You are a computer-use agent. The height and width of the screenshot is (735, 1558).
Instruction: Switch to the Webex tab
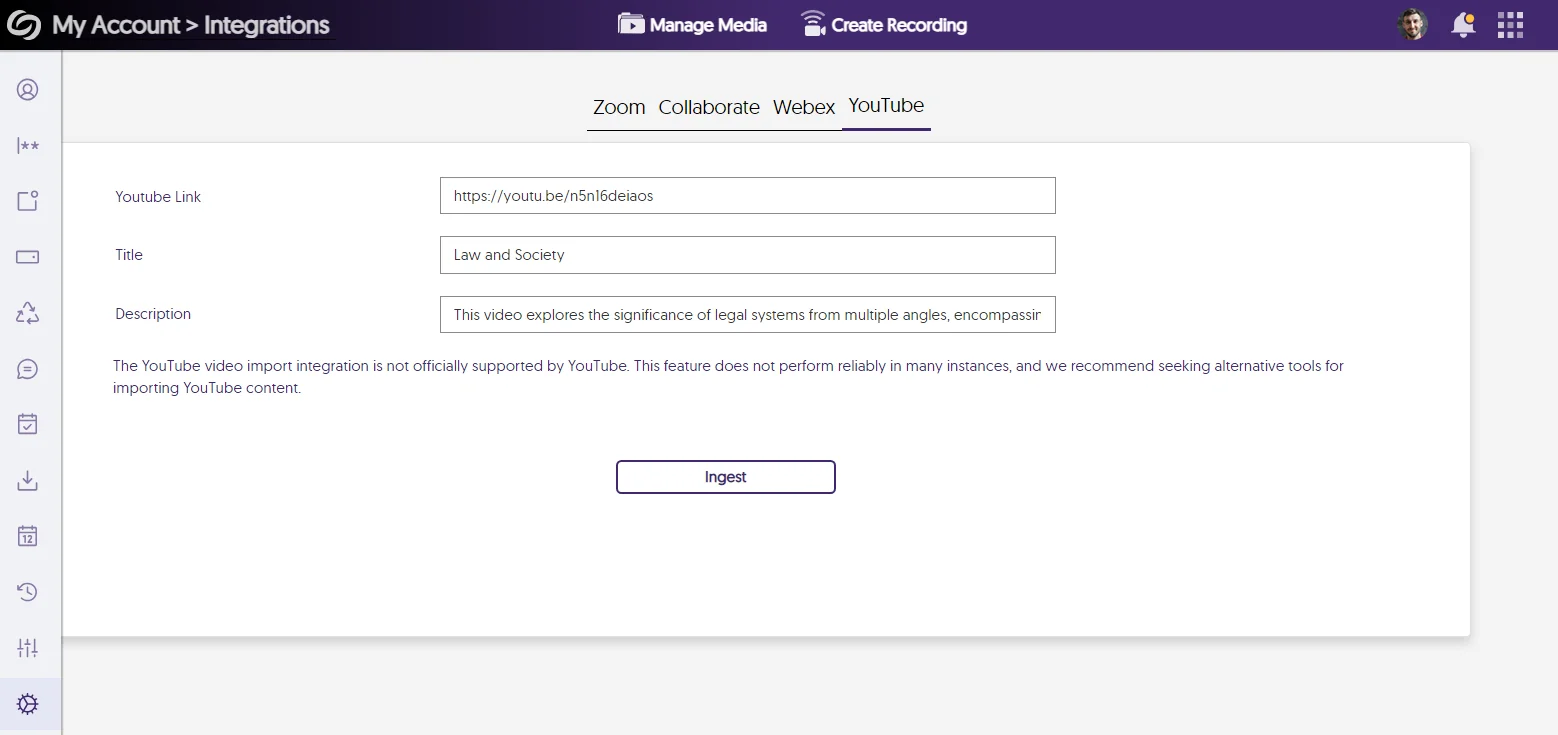point(803,107)
